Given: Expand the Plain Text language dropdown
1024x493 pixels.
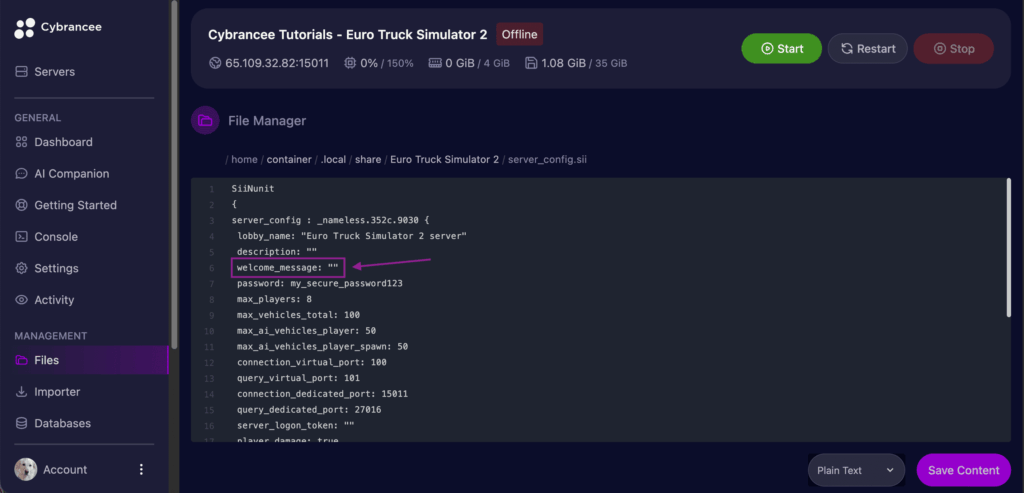Looking at the screenshot, I should click(x=855, y=470).
